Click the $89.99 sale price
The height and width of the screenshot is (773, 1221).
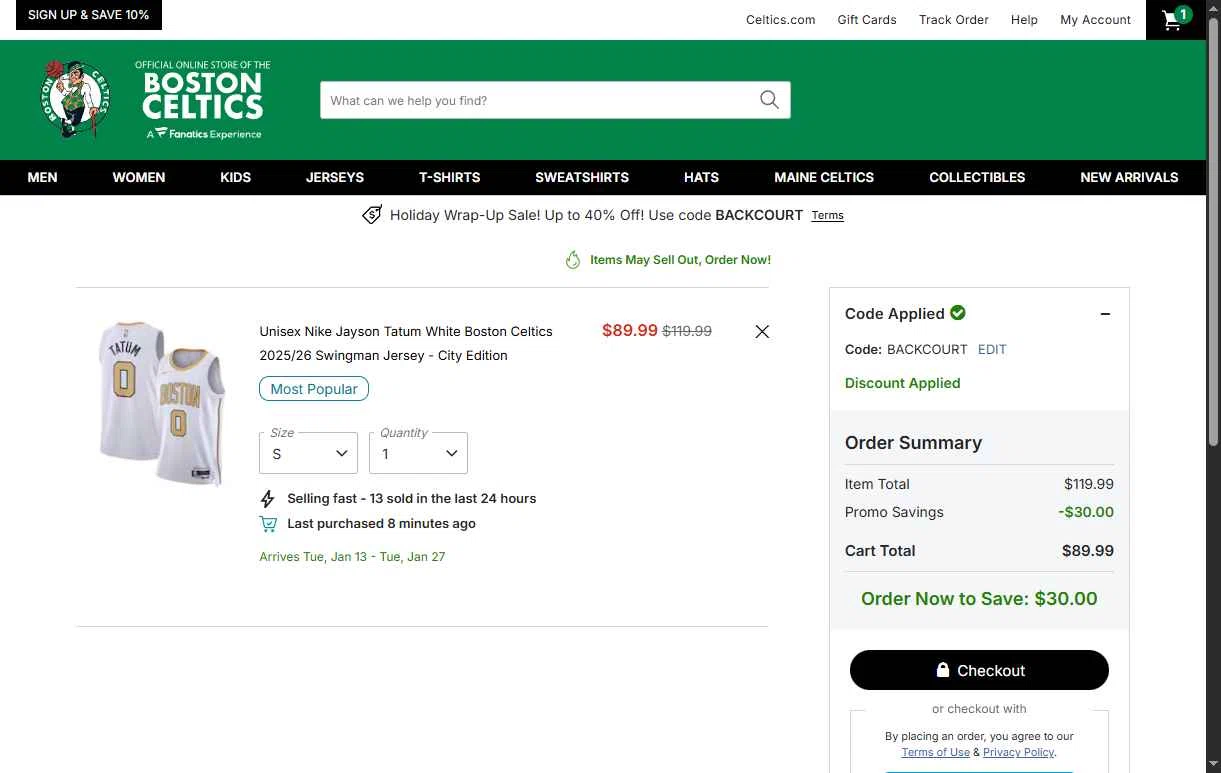click(630, 330)
